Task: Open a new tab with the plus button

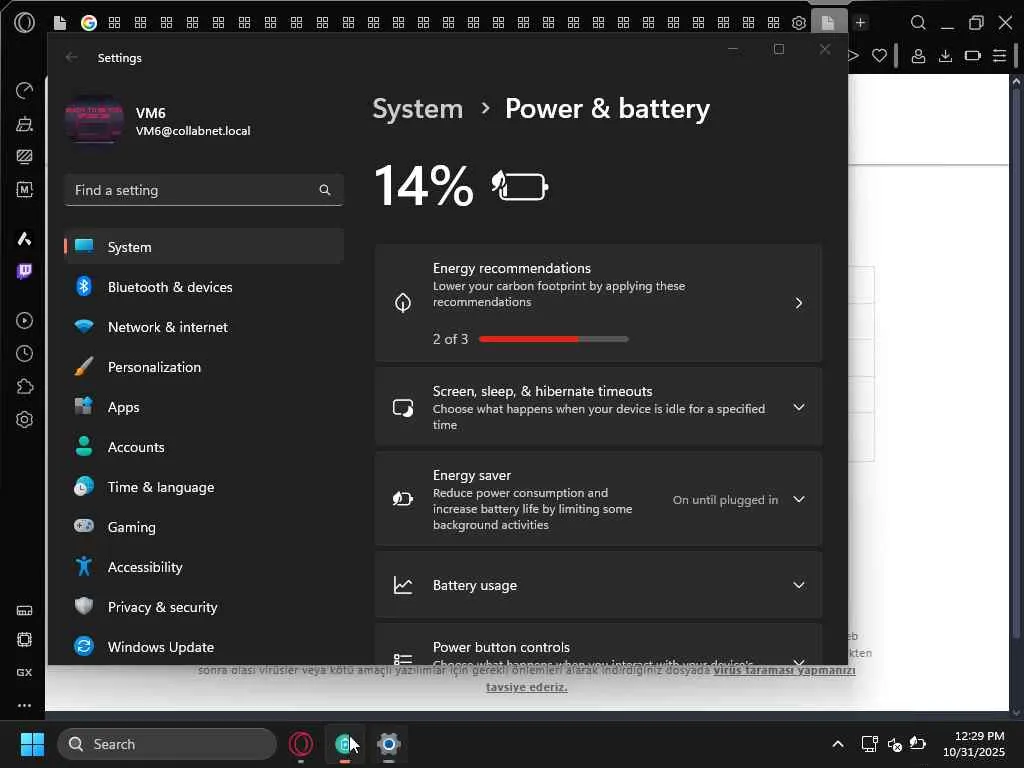Action: tap(861, 23)
